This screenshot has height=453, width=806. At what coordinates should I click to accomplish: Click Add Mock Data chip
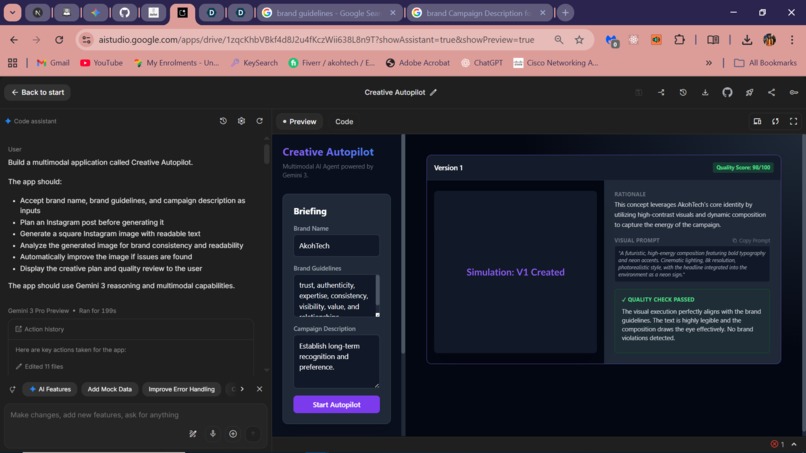tap(109, 389)
